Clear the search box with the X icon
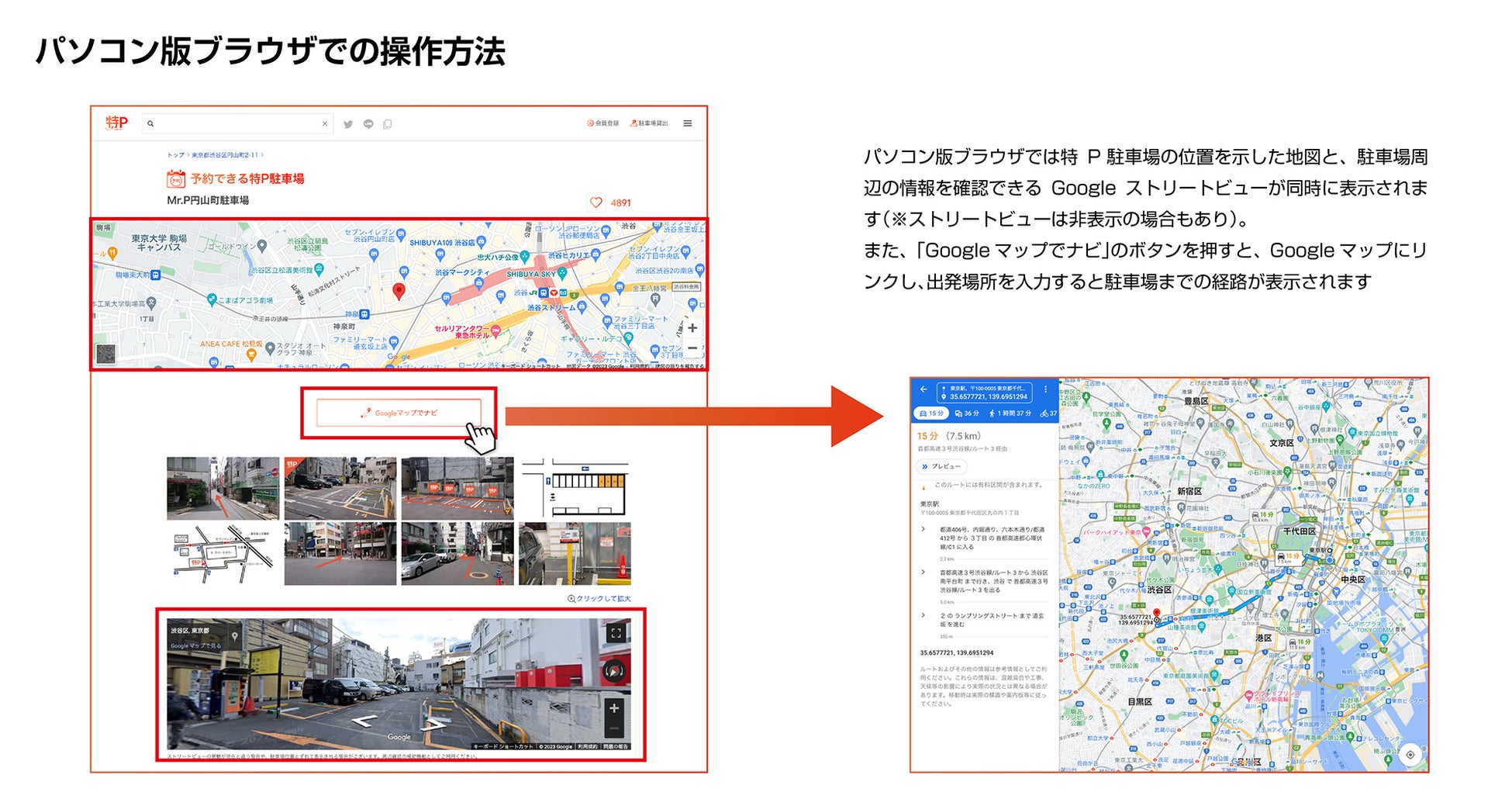 [325, 123]
